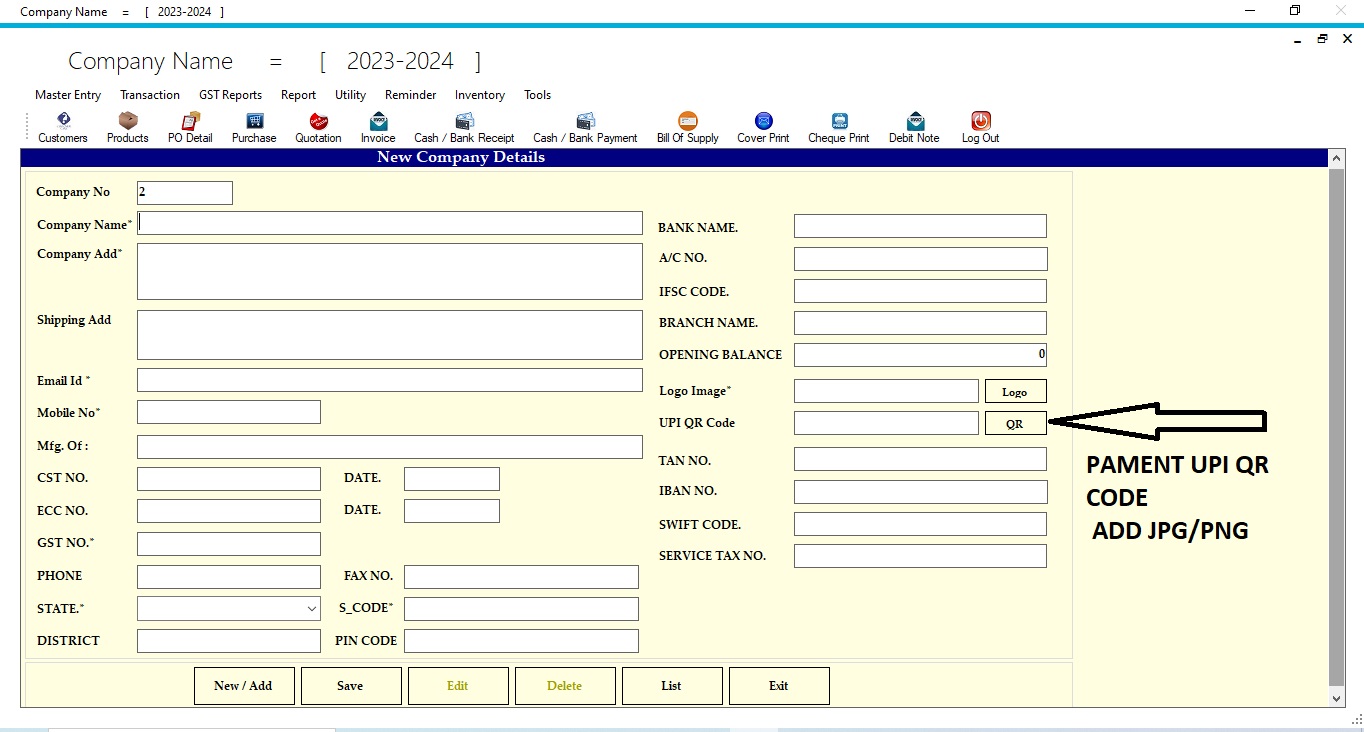Click the Log Out icon
The height and width of the screenshot is (732, 1364).
[x=980, y=127]
